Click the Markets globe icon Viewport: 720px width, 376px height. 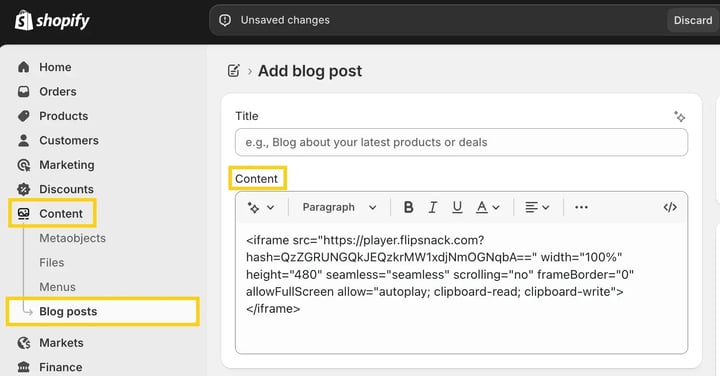pos(23,343)
